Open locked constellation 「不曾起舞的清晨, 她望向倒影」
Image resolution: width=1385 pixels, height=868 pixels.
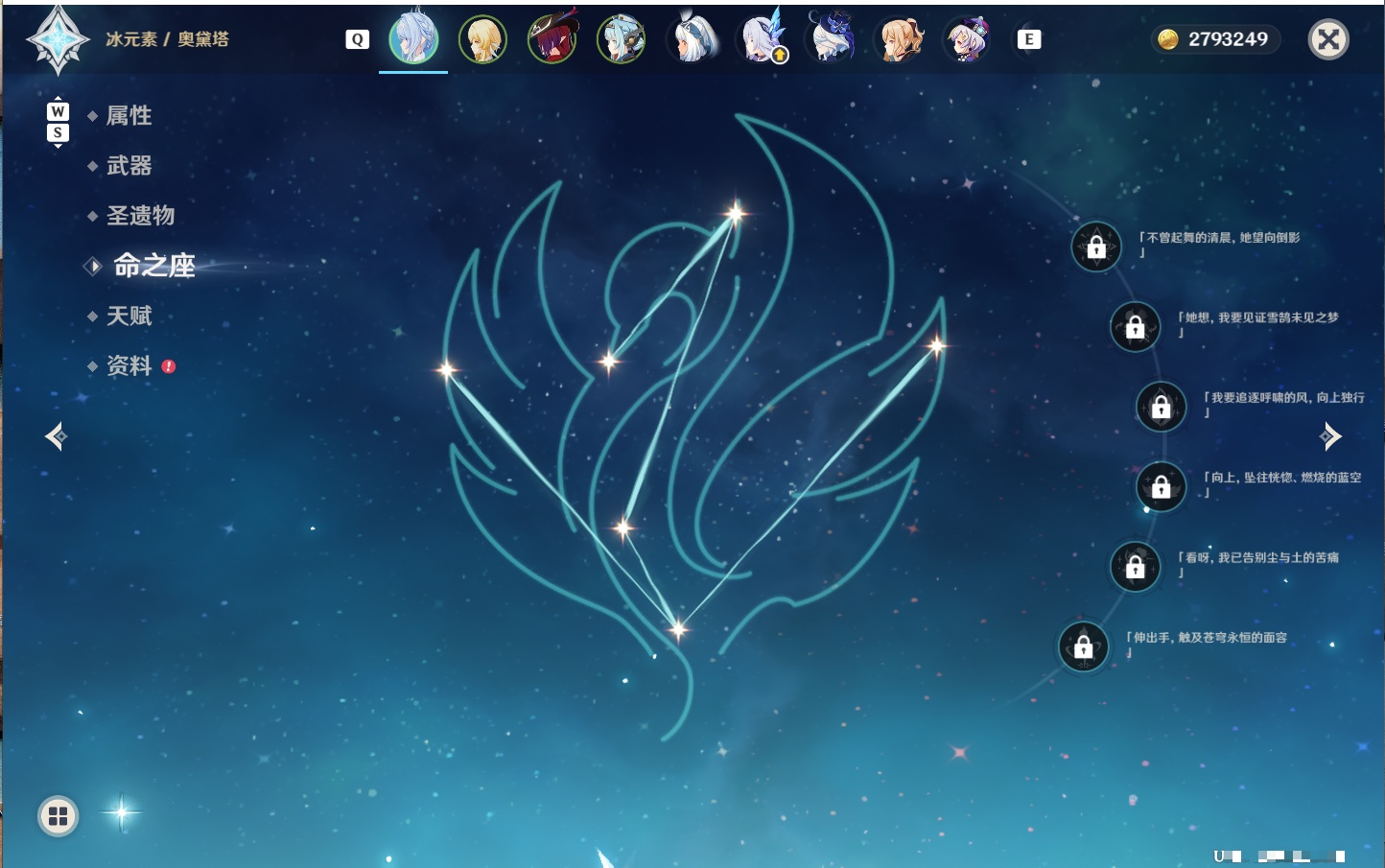coord(1096,247)
